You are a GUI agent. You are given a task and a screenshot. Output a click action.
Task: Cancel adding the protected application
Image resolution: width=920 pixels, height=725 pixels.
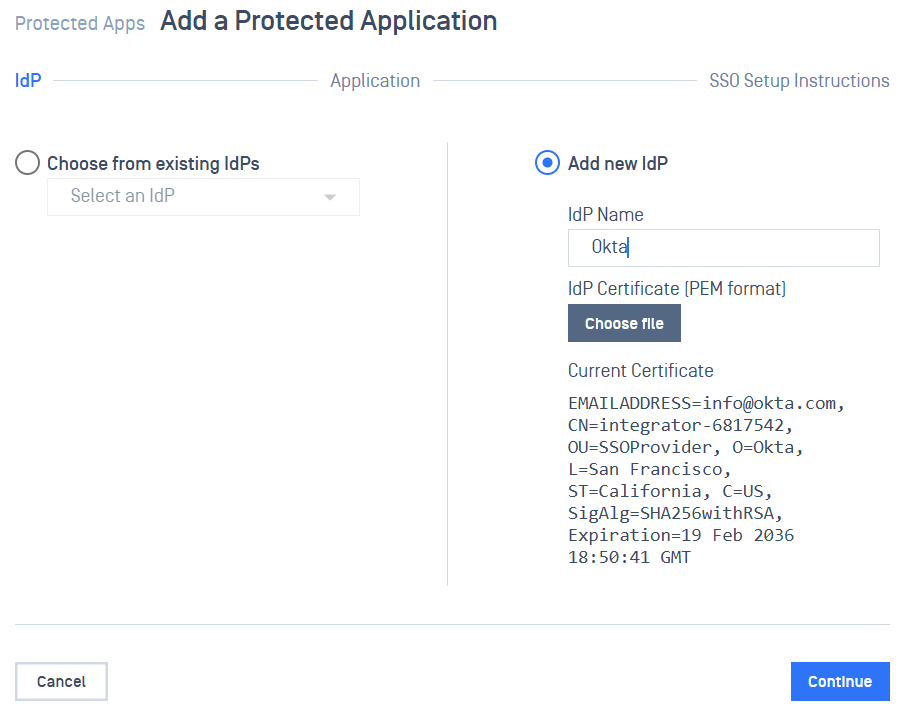point(61,681)
